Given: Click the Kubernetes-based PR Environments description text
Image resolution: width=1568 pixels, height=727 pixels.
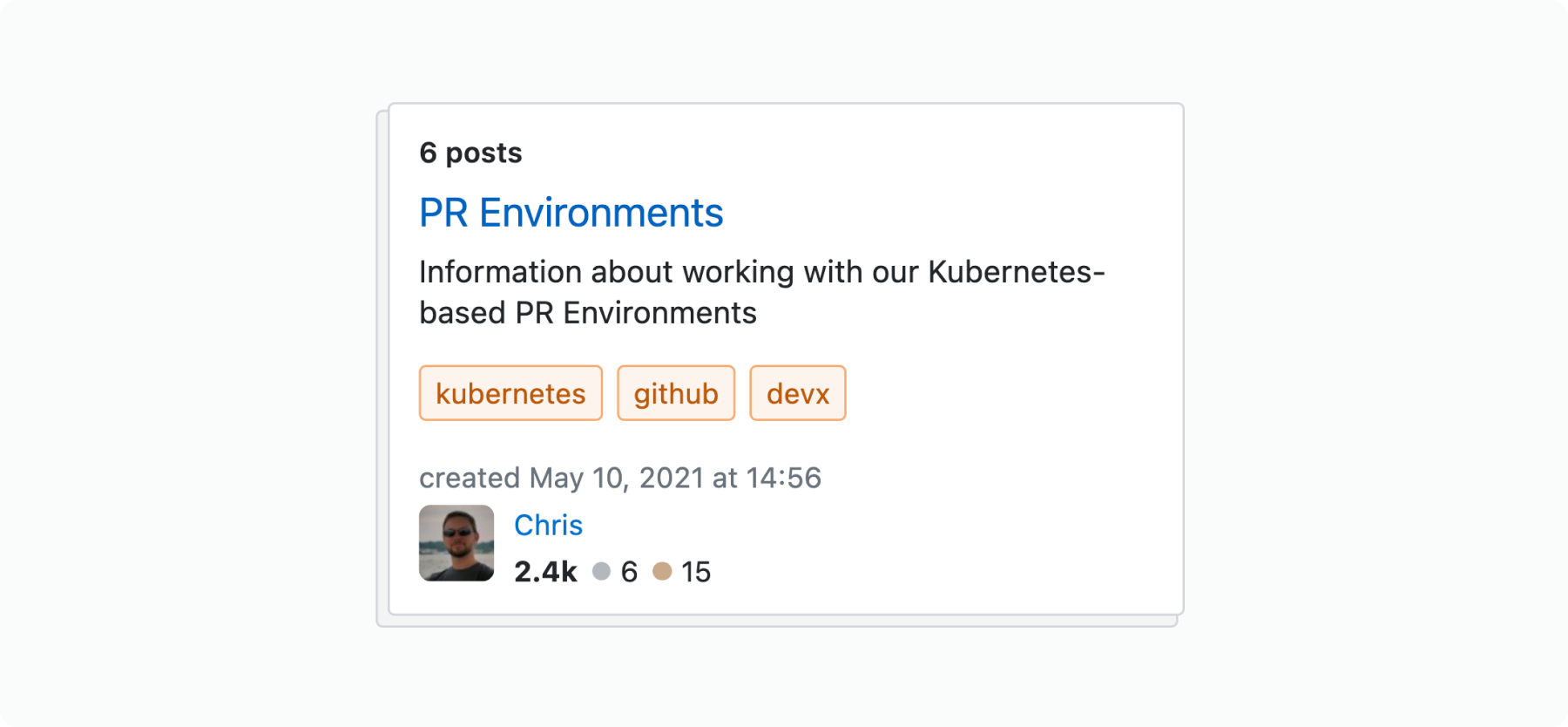Looking at the screenshot, I should tap(762, 292).
